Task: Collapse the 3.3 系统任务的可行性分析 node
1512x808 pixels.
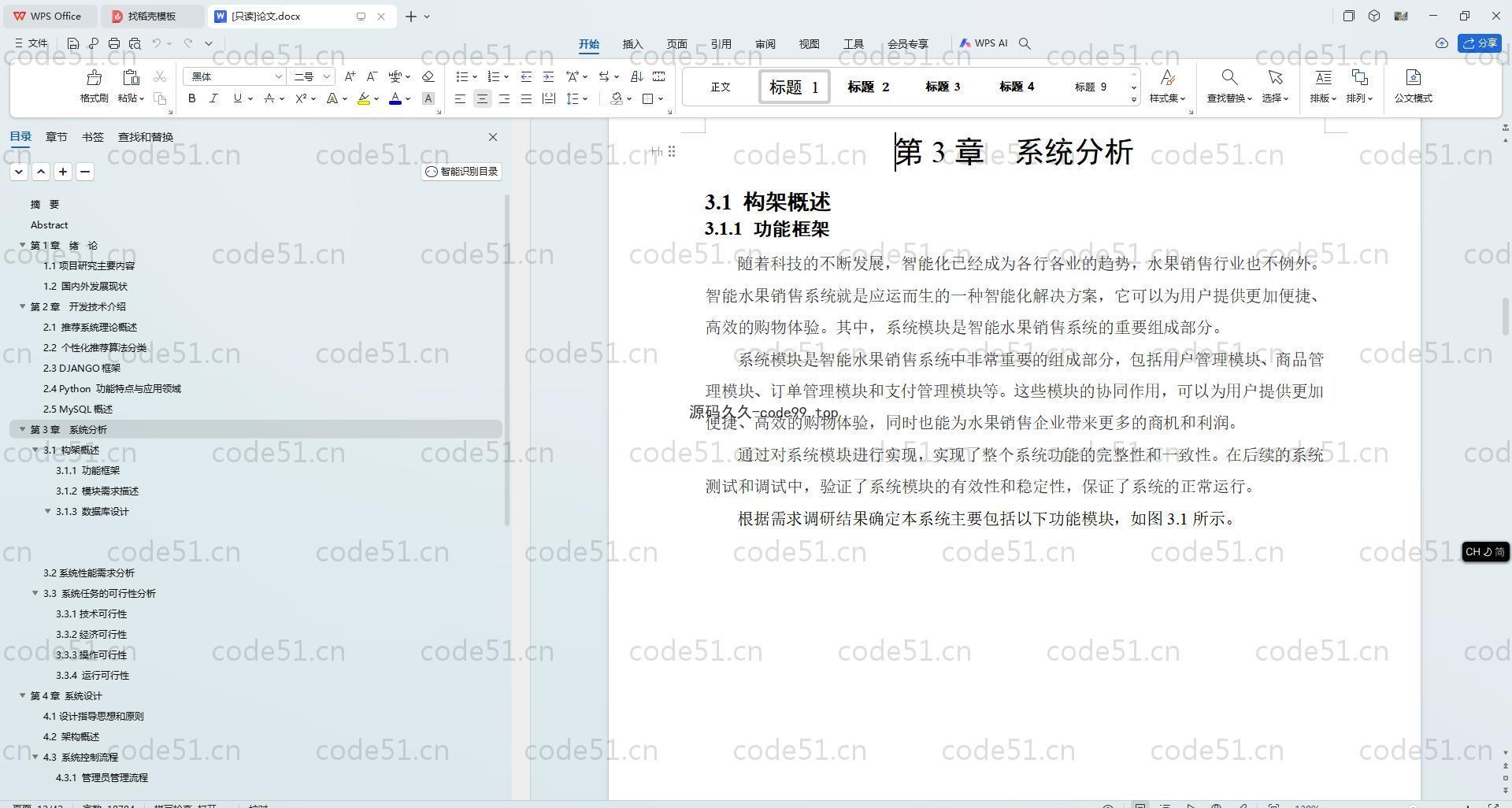Action: (35, 593)
